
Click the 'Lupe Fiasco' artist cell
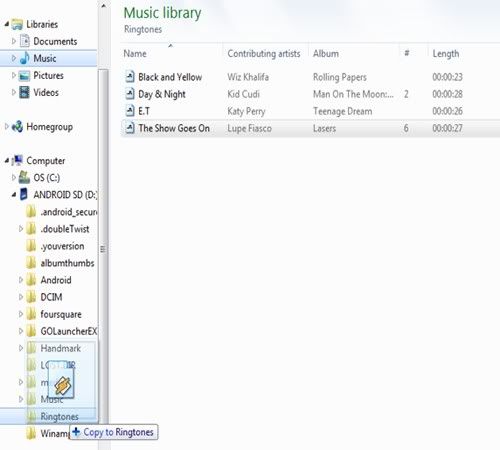(x=249, y=128)
